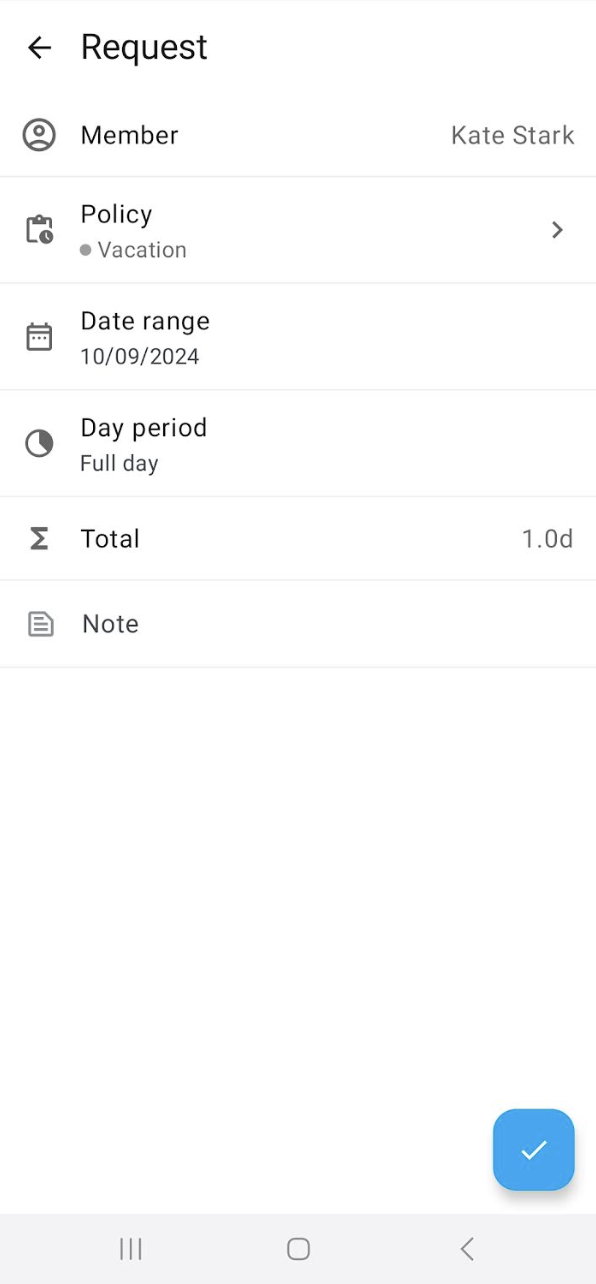Select the Member row for Kate Stark

pyautogui.click(x=298, y=135)
